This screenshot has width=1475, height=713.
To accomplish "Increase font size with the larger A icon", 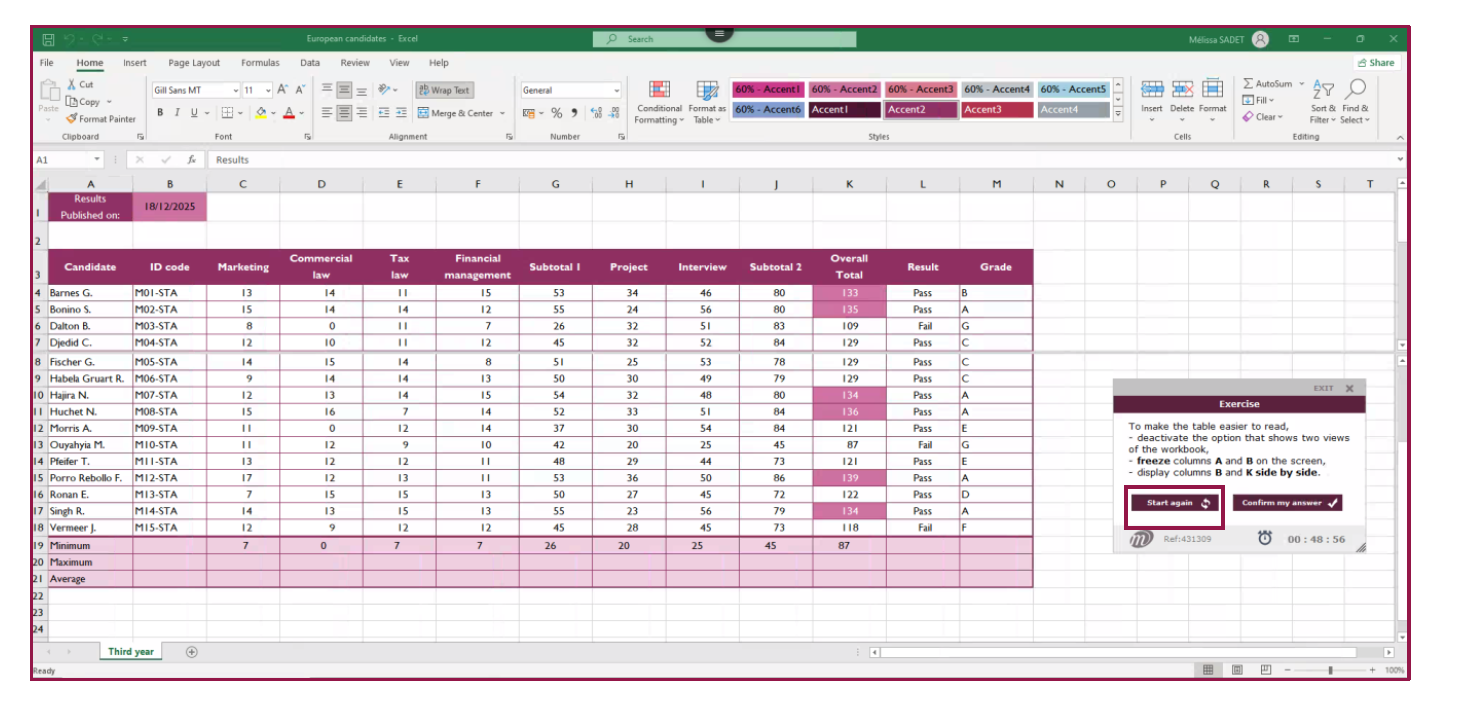I will pyautogui.click(x=283, y=90).
